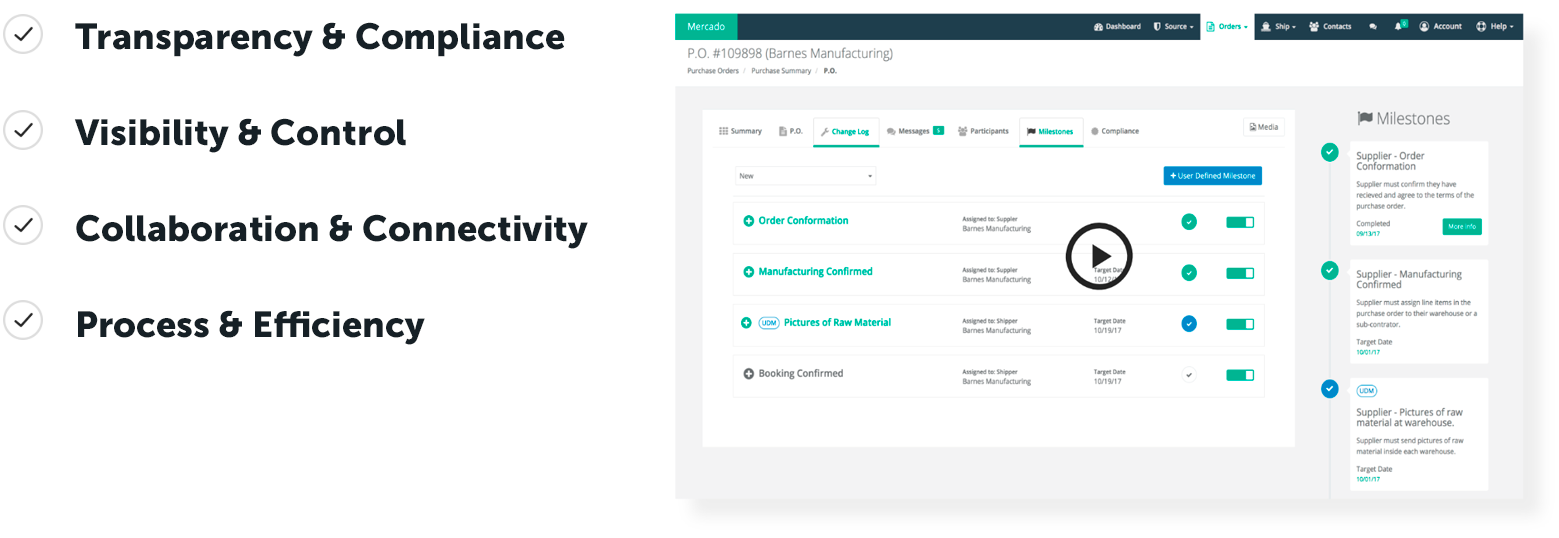Click blue status check on Pictures of Raw Material
The height and width of the screenshot is (538, 1559).
tap(1188, 323)
